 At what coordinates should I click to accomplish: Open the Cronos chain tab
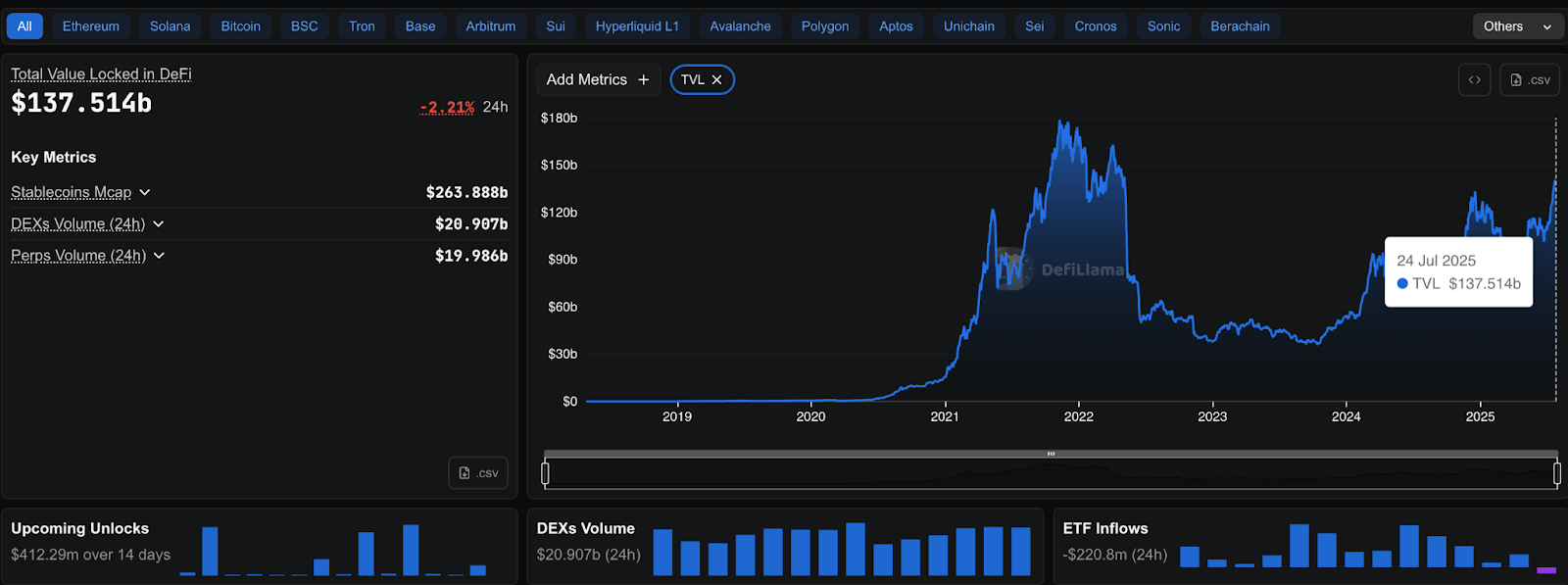pyautogui.click(x=1096, y=26)
